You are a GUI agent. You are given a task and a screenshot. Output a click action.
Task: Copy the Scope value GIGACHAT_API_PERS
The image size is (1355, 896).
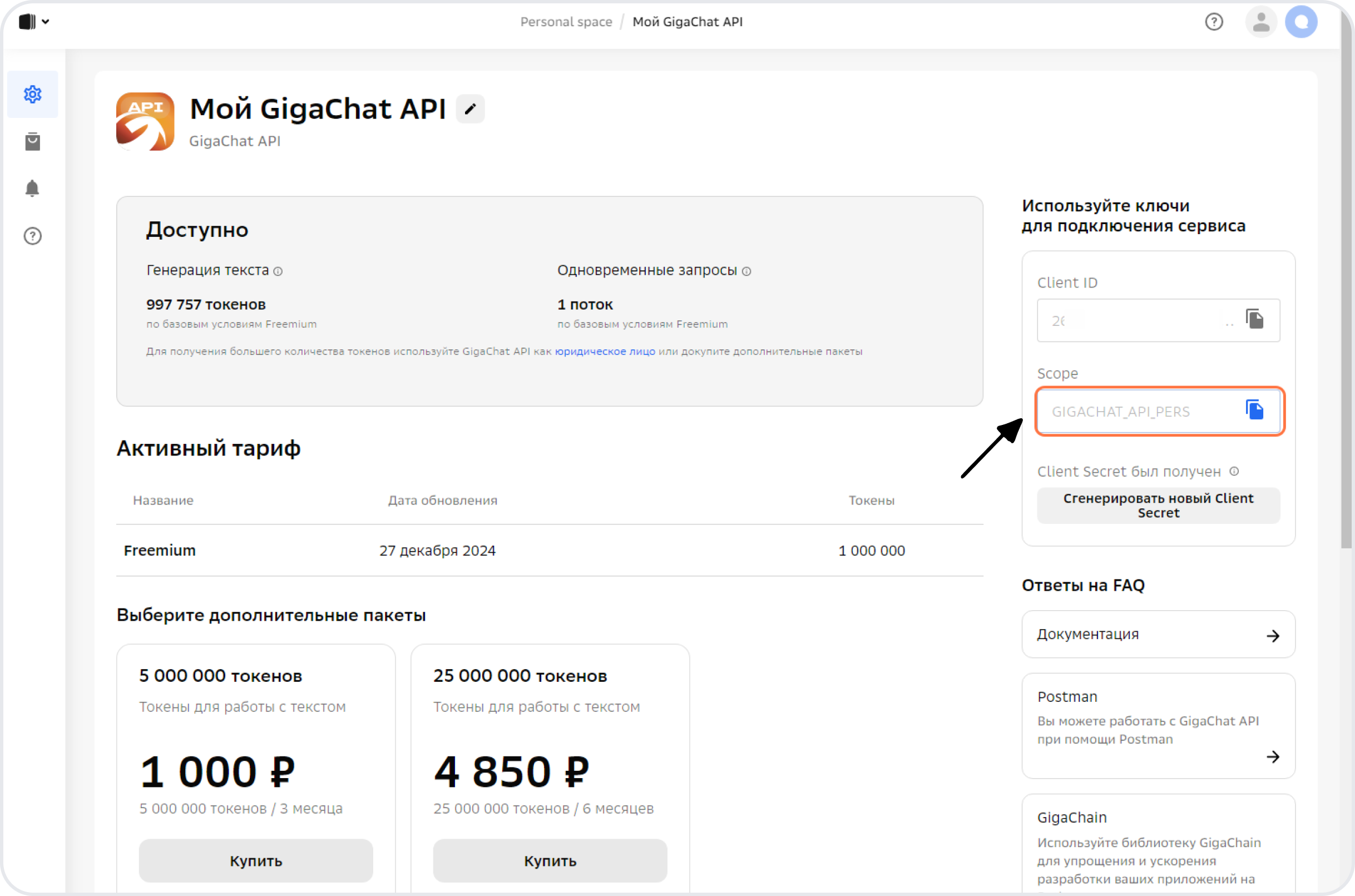(1255, 410)
